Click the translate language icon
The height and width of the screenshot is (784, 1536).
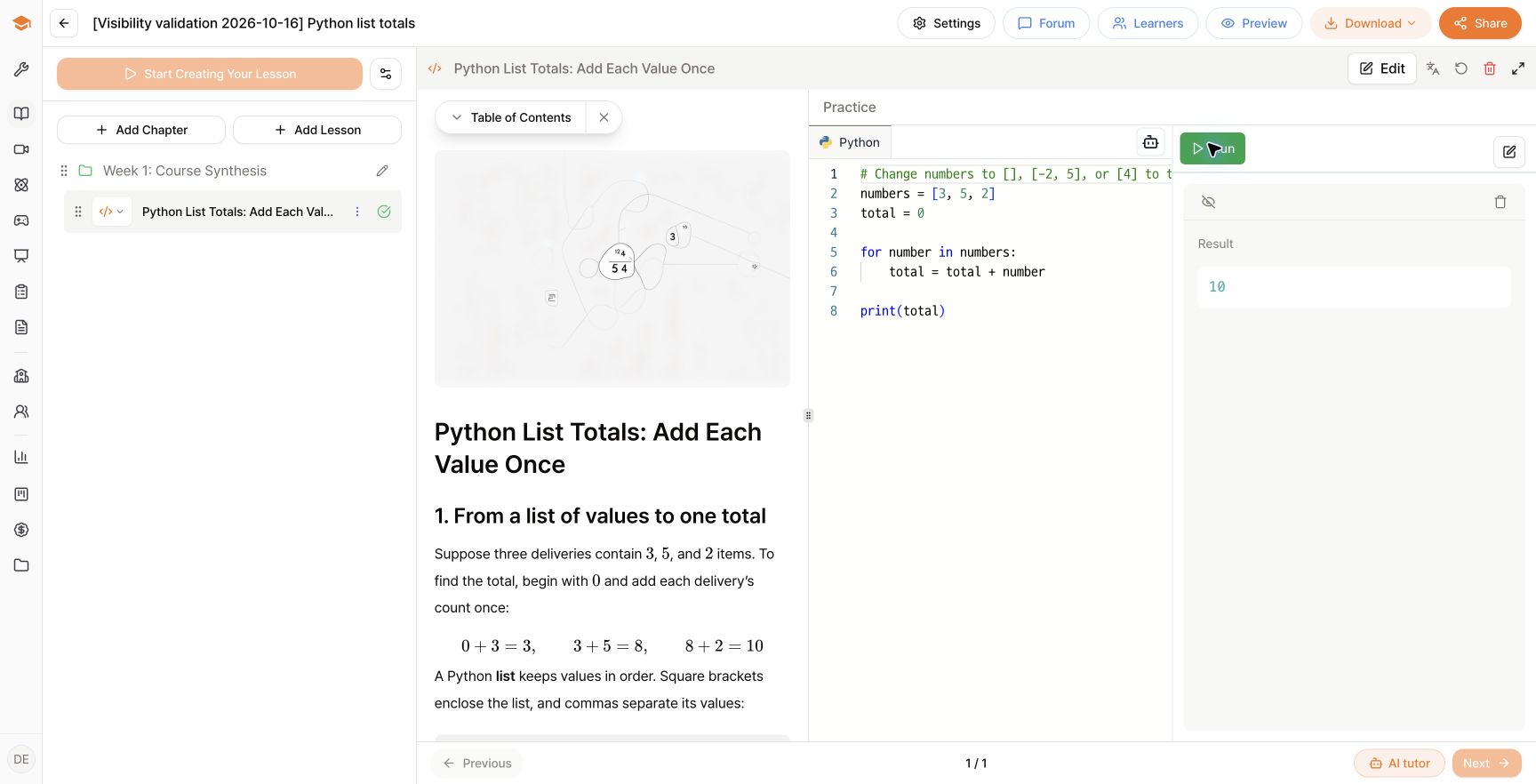1433,68
